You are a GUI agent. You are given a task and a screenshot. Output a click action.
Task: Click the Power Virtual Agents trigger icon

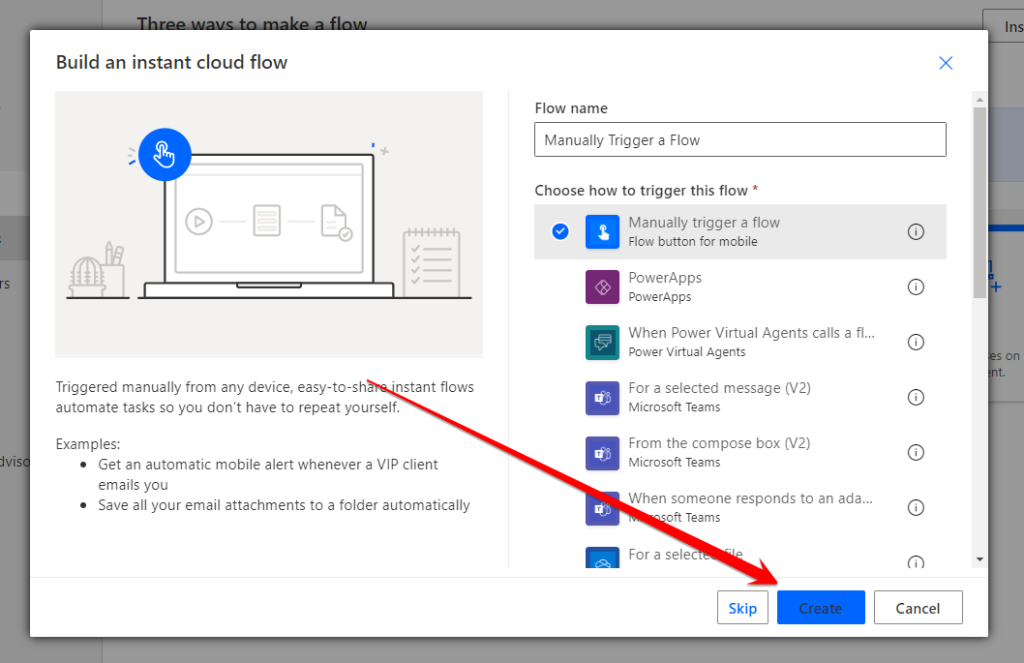click(602, 342)
